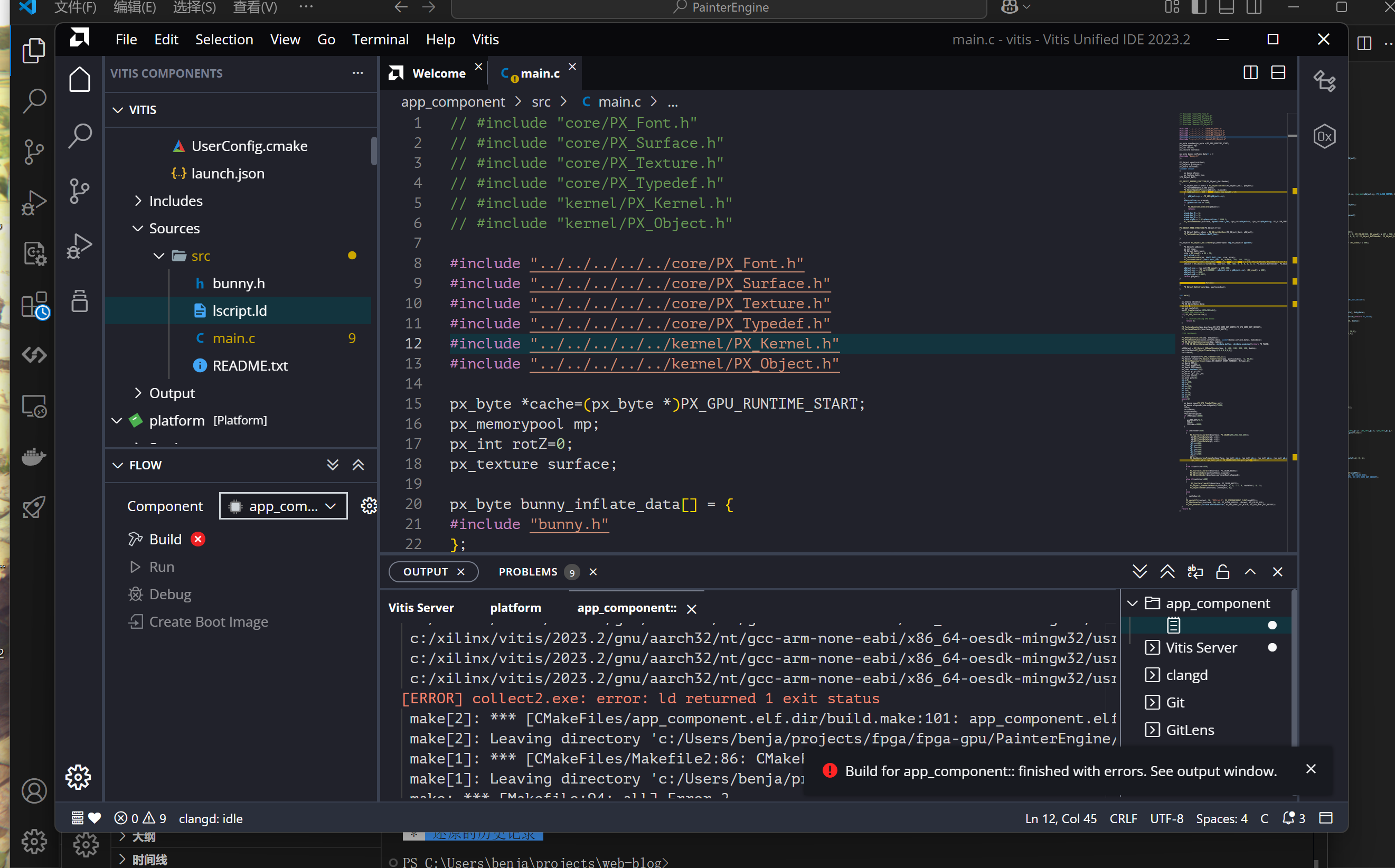This screenshot has height=868, width=1395.
Task: Click Build in the Flow panel
Action: 165,539
